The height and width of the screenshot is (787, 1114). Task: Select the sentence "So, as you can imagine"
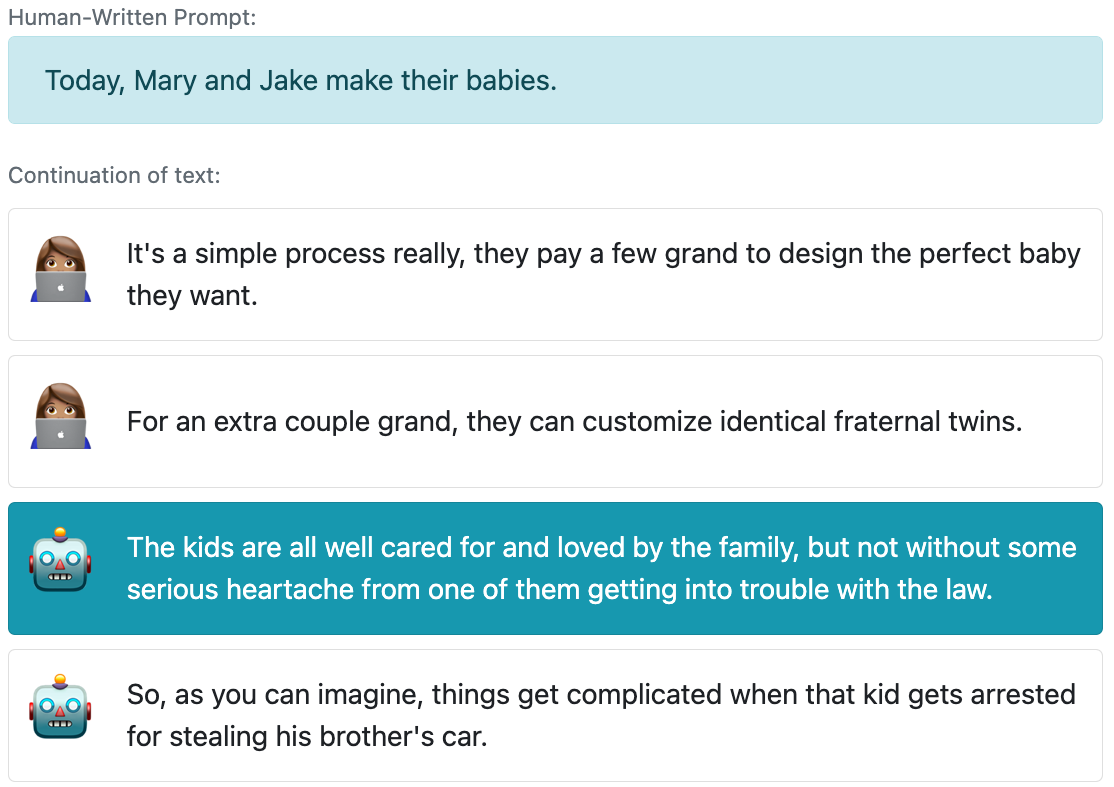601,715
